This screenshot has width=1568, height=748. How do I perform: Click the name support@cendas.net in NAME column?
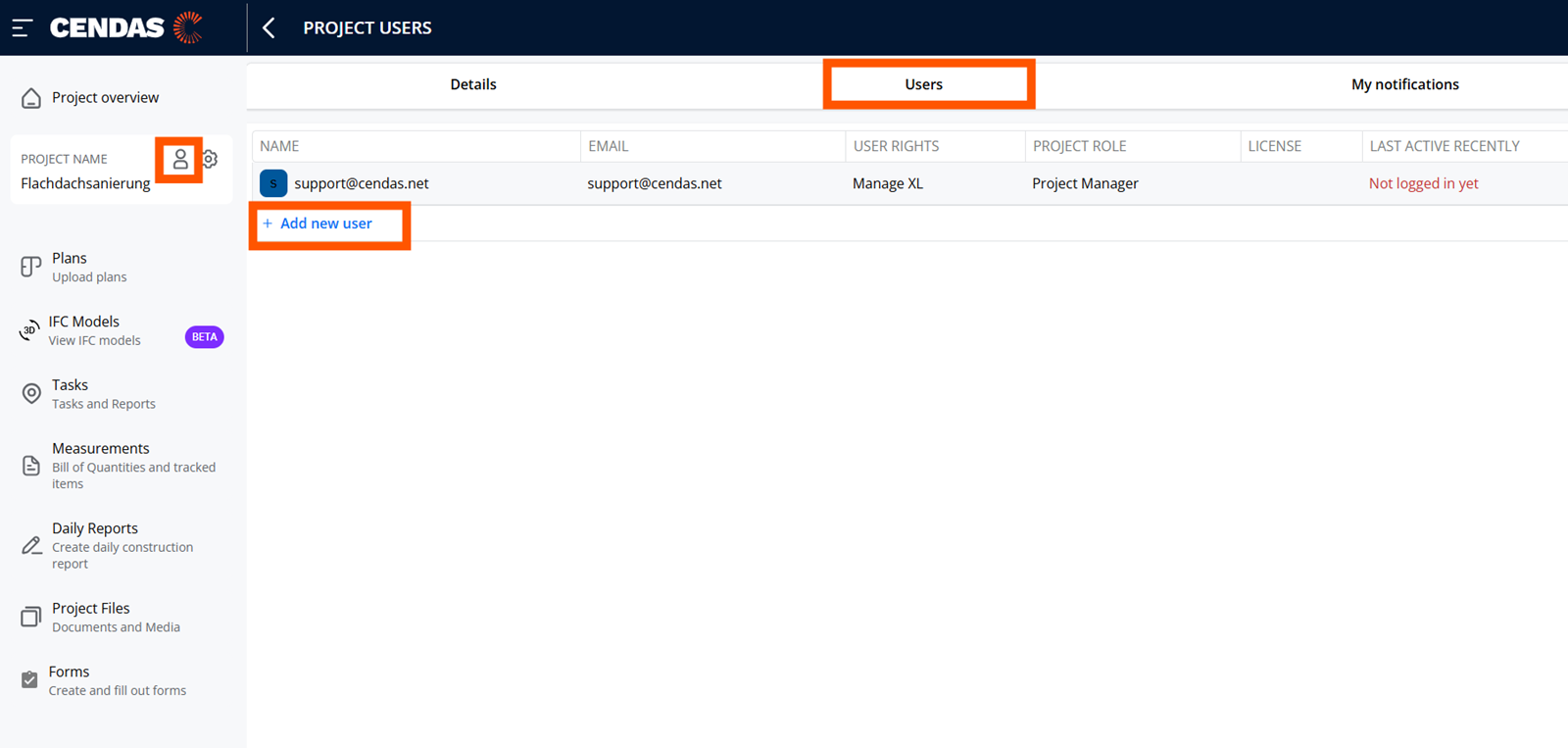tap(362, 183)
